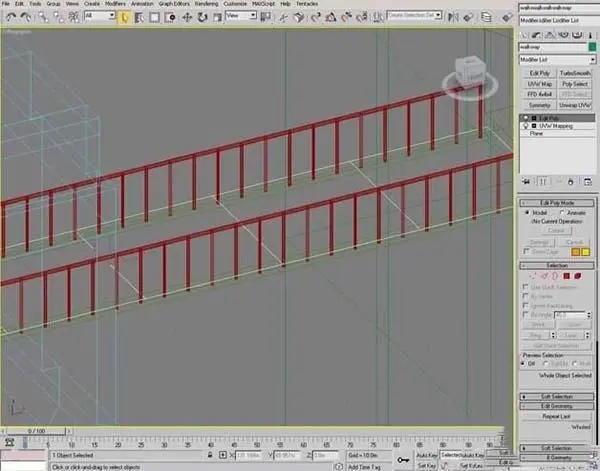Open the selection filter All dropdown
The height and width of the screenshot is (471, 600).
100,16
